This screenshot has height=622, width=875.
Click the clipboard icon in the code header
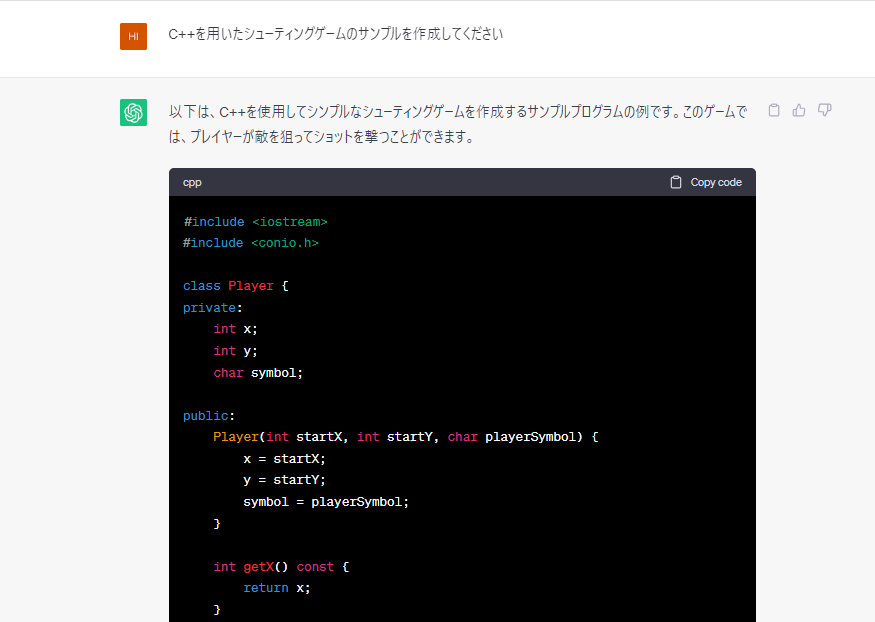tap(676, 182)
